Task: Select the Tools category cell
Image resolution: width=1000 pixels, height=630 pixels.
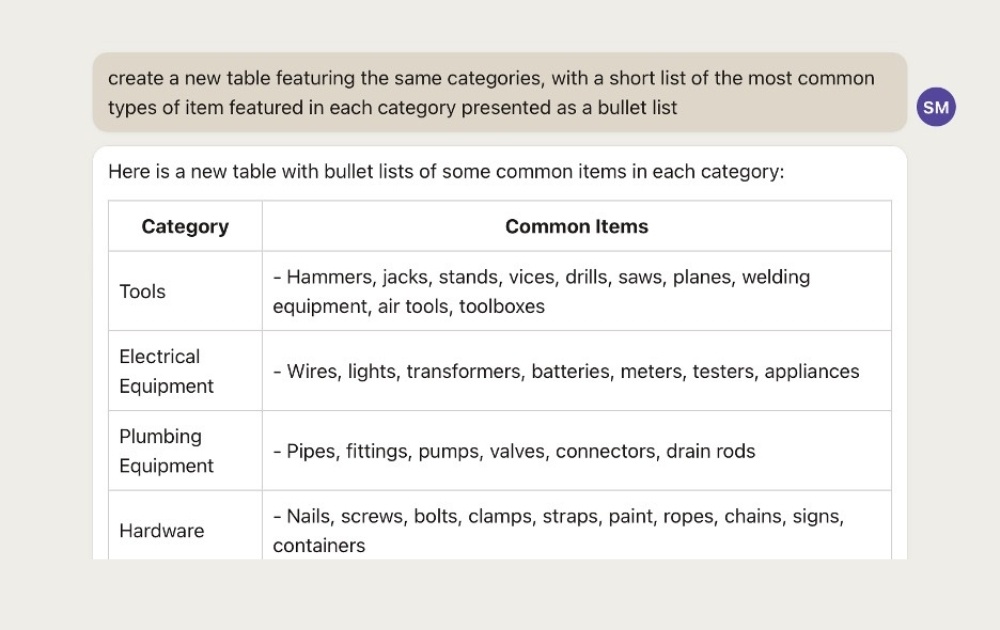Action: click(185, 291)
